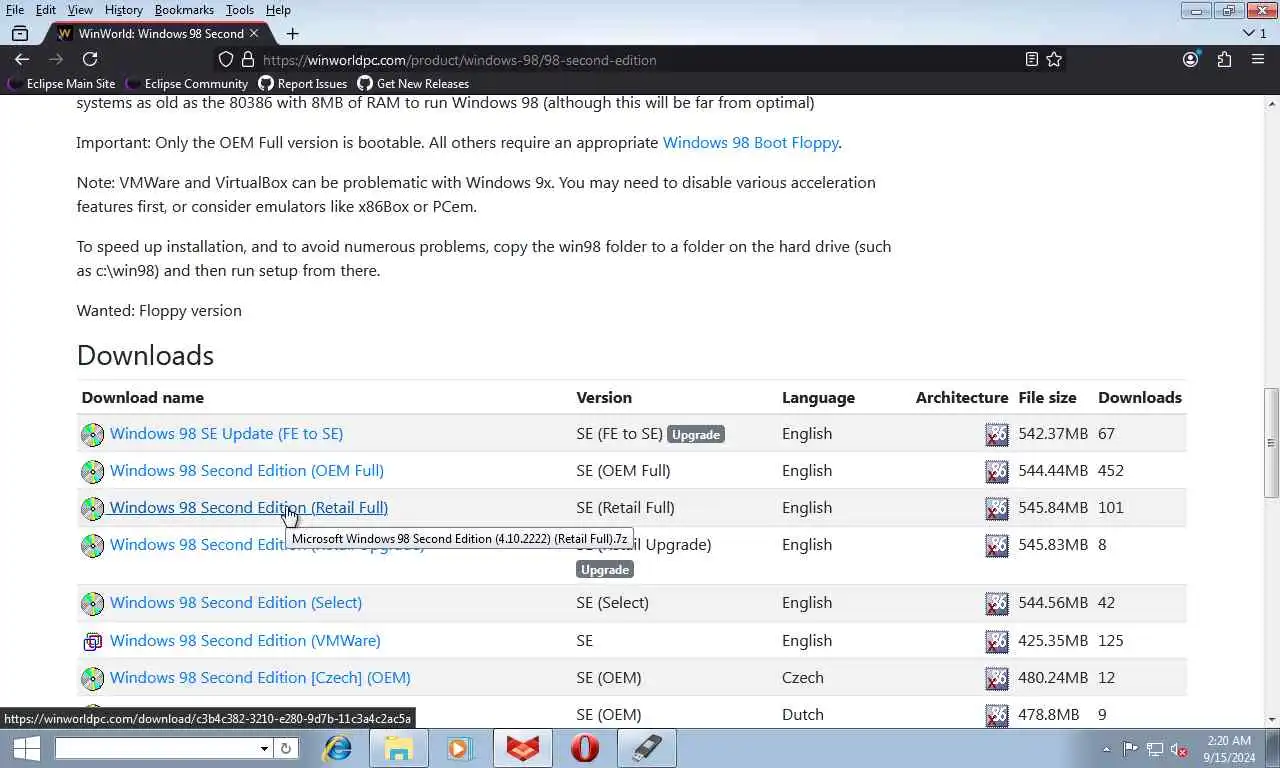This screenshot has width=1280, height=768.
Task: Click the clock showing 2:20 AM
Action: click(x=1227, y=742)
